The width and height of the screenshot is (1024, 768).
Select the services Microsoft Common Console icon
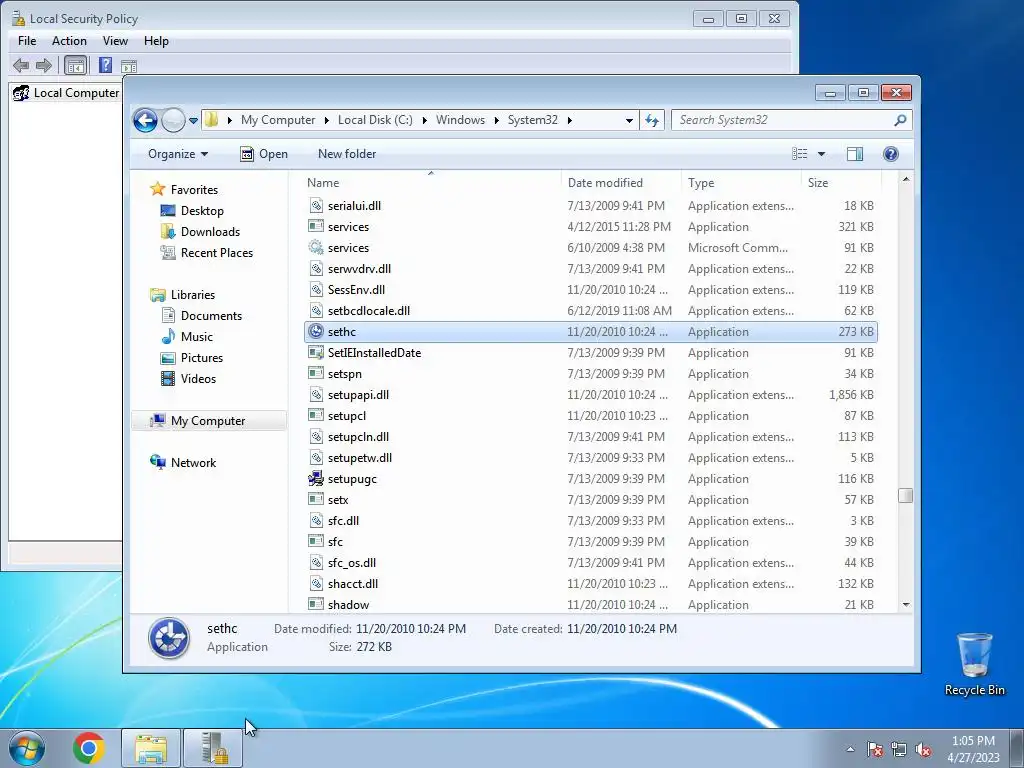(x=316, y=248)
